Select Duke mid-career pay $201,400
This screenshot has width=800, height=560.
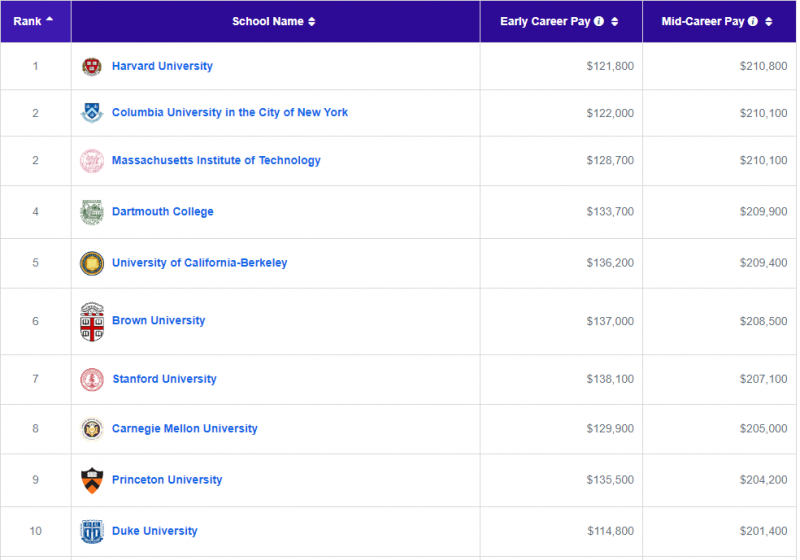(x=763, y=531)
